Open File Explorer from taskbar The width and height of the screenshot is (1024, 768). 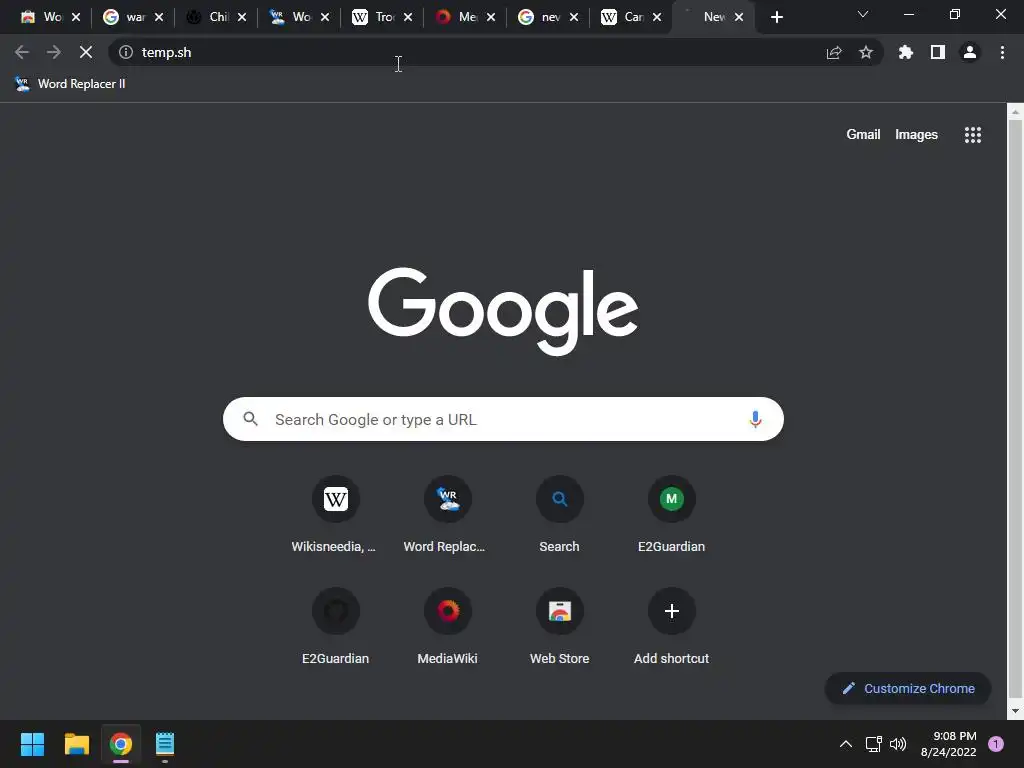point(76,744)
